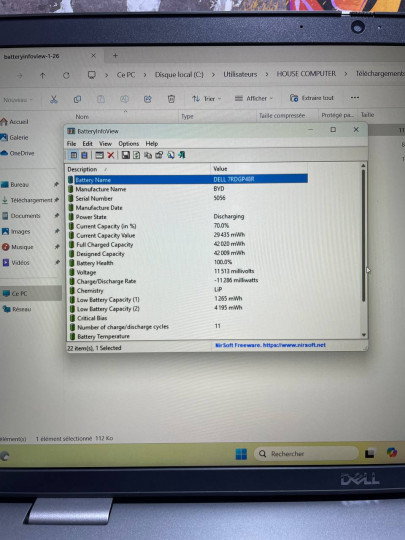Open the three-dots more options menu in Explorer
This screenshot has height=540, width=405.
[x=355, y=97]
